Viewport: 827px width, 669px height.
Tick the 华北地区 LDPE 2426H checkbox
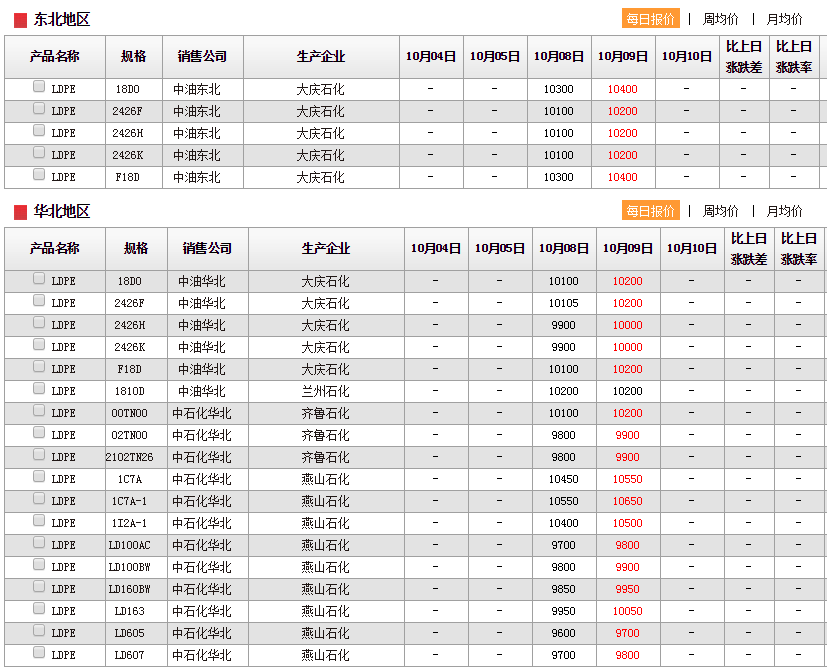(39, 322)
